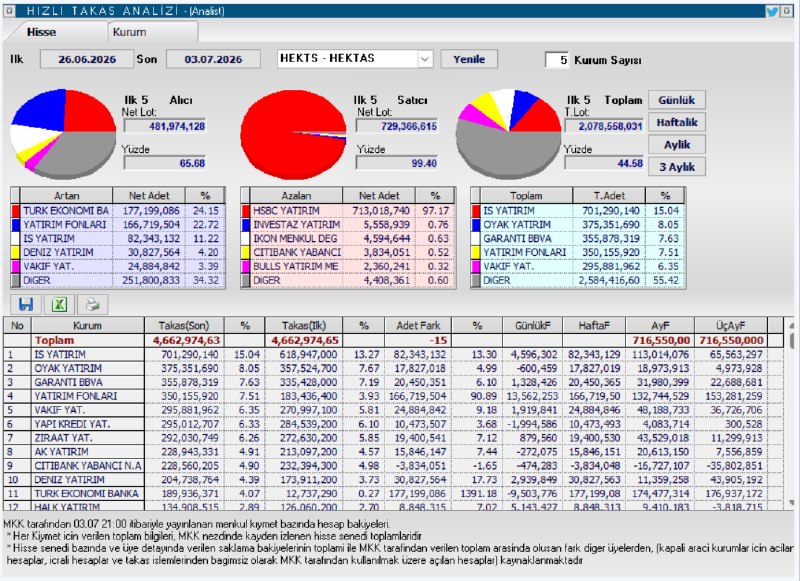Click the Toplam Yüzde value 44.58
800x581 pixels.
pyautogui.click(x=604, y=163)
